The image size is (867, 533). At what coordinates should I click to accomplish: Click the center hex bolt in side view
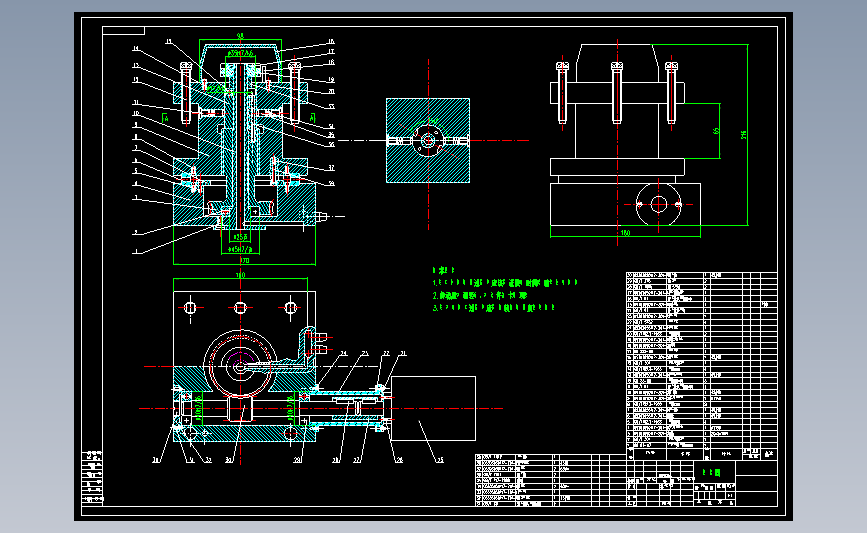617,92
